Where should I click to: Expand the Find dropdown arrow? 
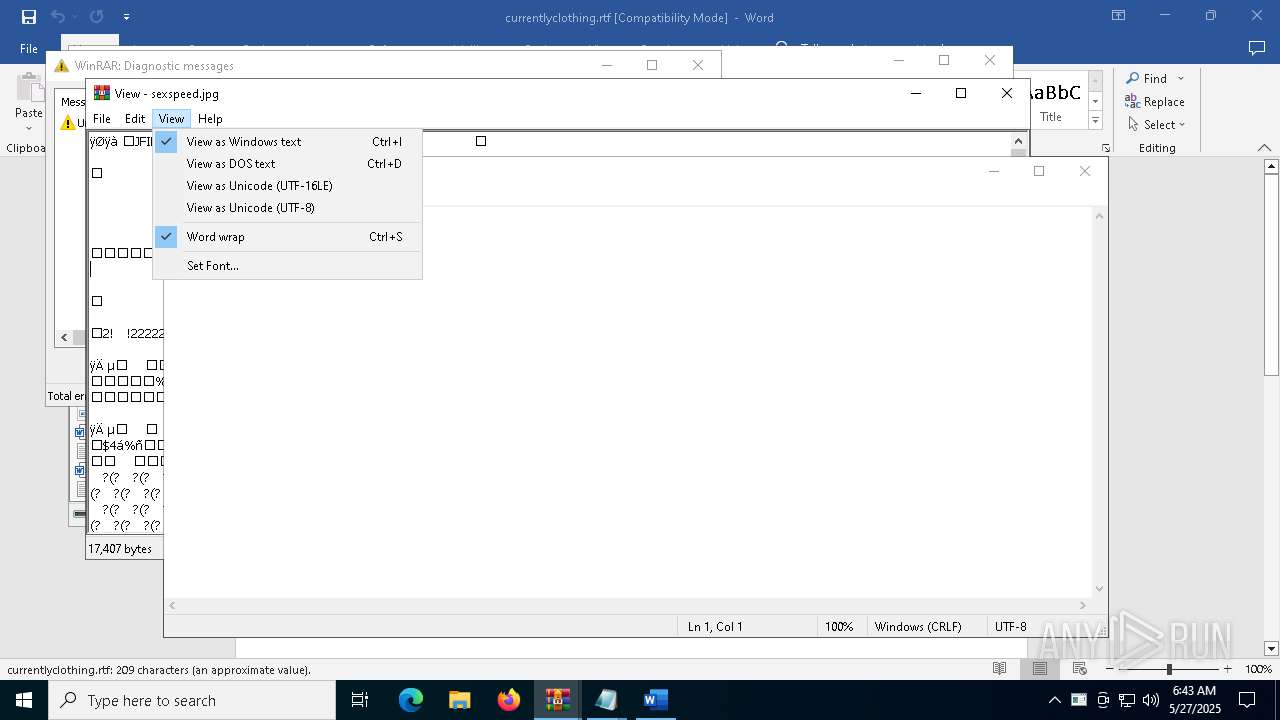click(x=1181, y=78)
